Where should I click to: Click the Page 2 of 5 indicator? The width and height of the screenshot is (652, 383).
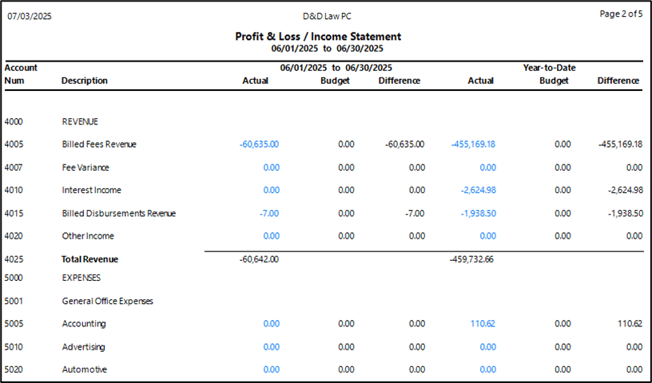pyautogui.click(x=621, y=14)
